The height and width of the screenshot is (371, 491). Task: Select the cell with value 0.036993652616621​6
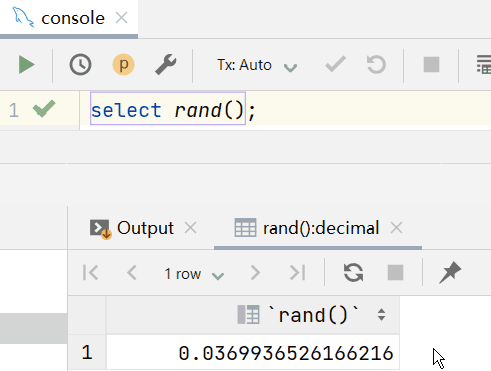point(253,353)
